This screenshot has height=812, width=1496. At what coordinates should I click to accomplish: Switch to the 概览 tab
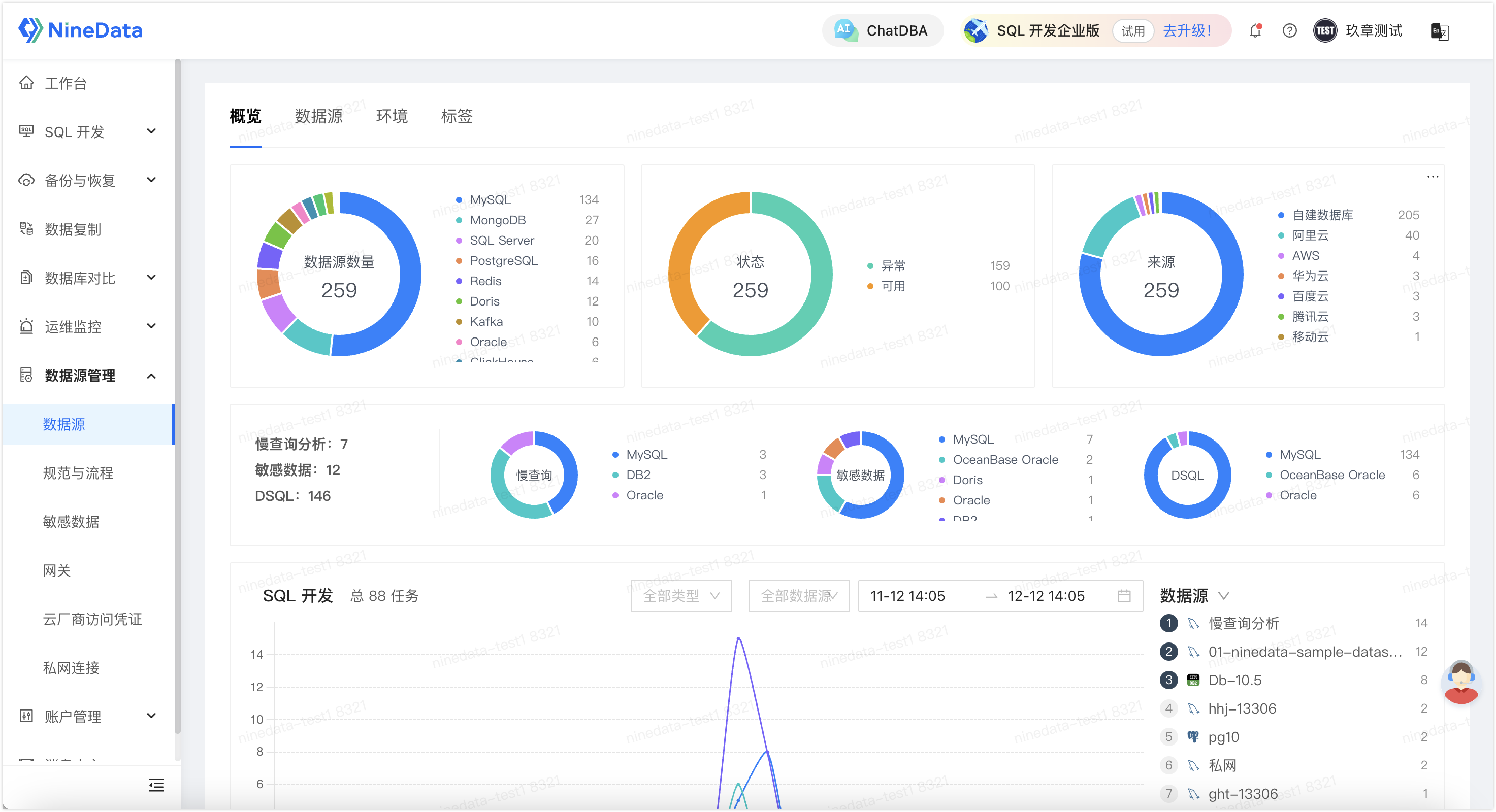coord(246,117)
